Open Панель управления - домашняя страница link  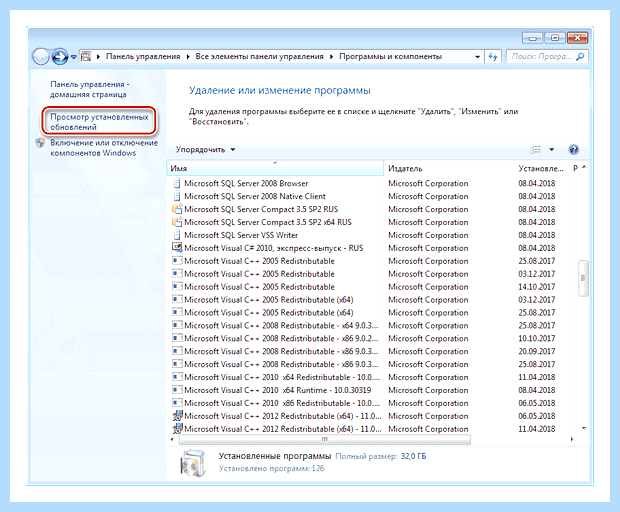[x=89, y=89]
